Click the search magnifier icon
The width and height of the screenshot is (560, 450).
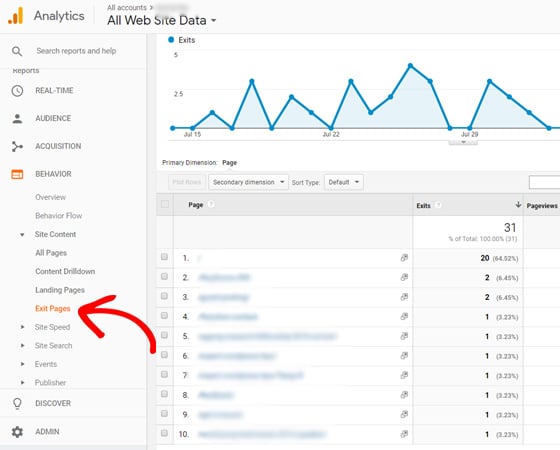tap(17, 51)
